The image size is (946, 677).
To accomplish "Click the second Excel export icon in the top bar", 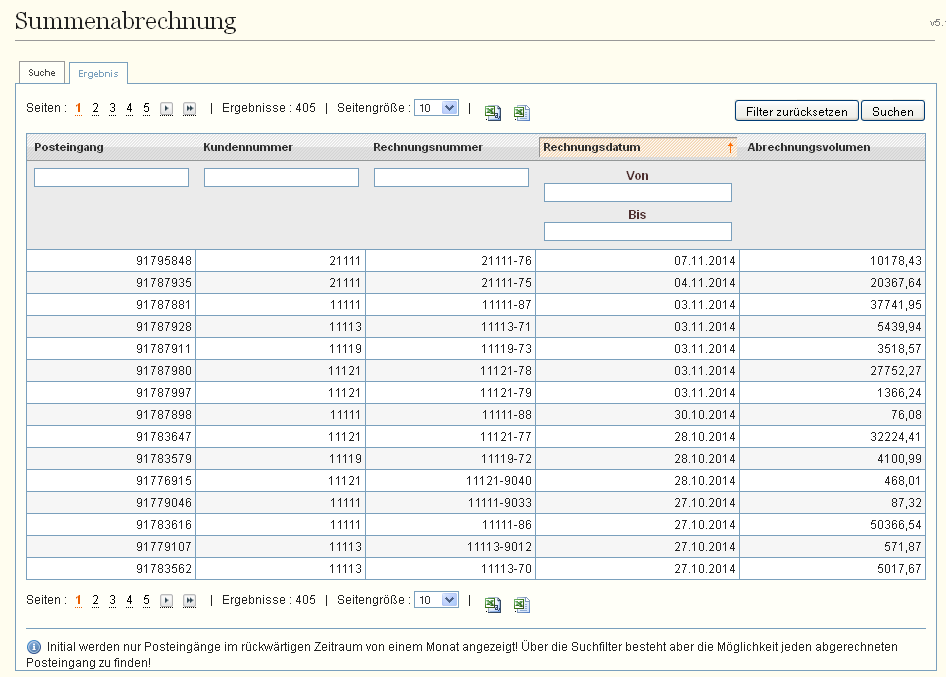I will 522,112.
